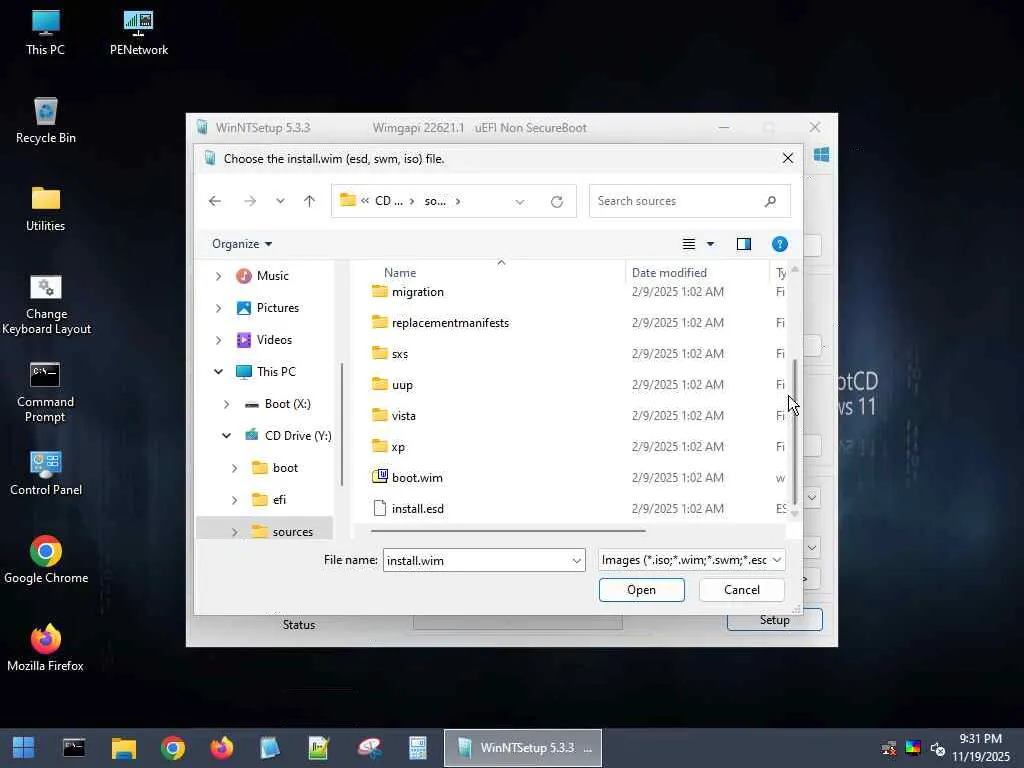Select sources folder in tree
The width and height of the screenshot is (1024, 768).
292,532
